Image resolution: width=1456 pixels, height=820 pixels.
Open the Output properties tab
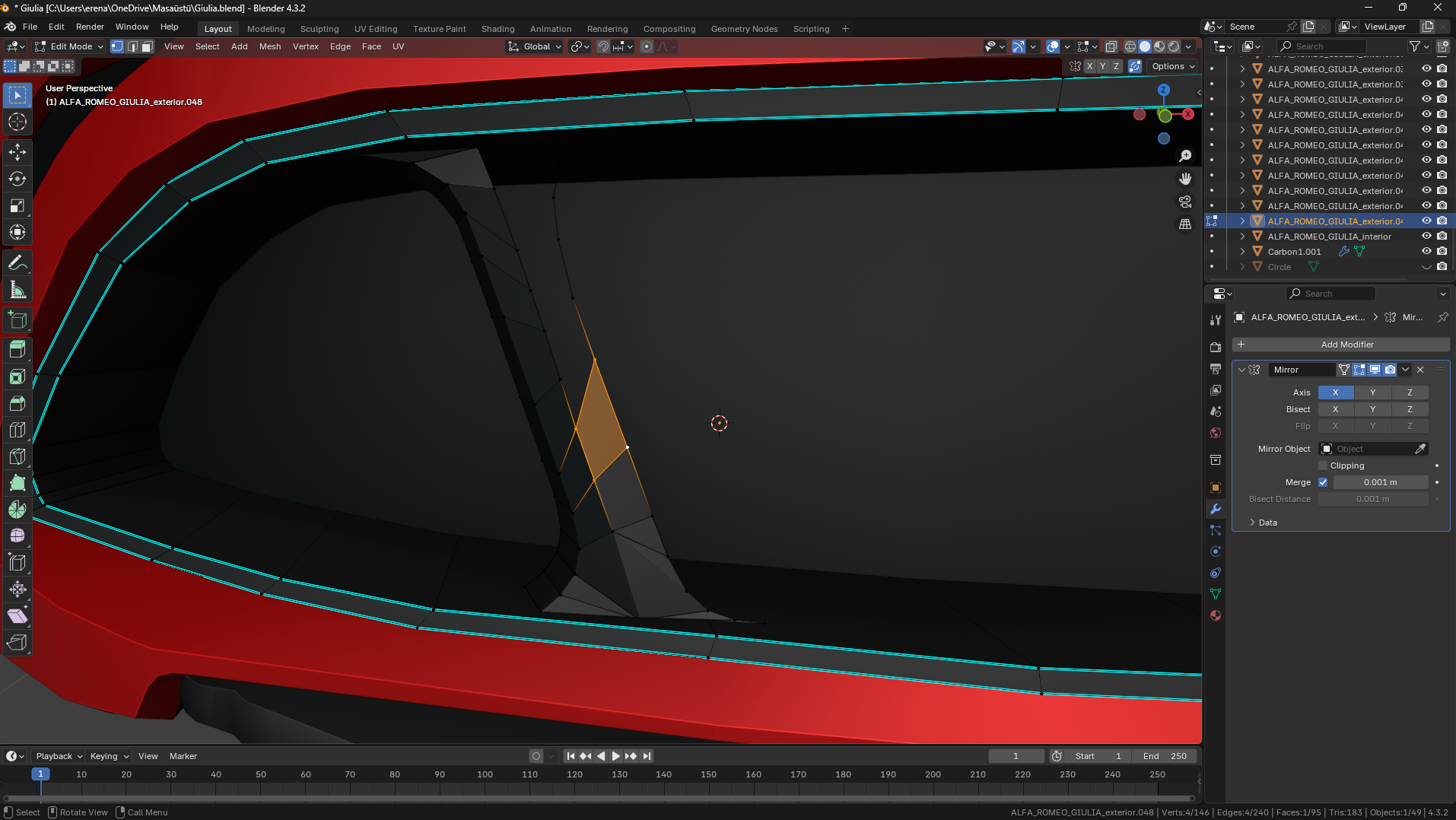[1216, 369]
